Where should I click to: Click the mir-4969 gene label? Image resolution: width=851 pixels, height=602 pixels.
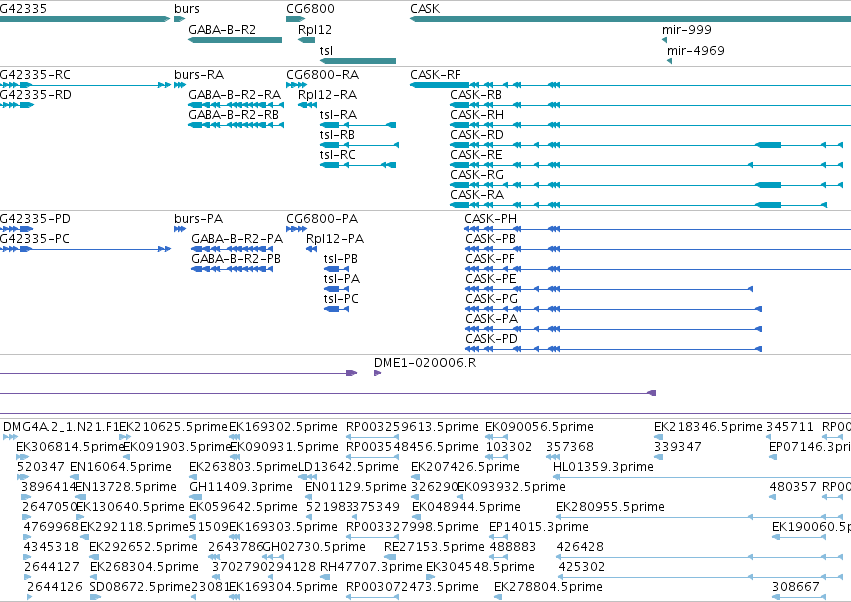pos(696,50)
